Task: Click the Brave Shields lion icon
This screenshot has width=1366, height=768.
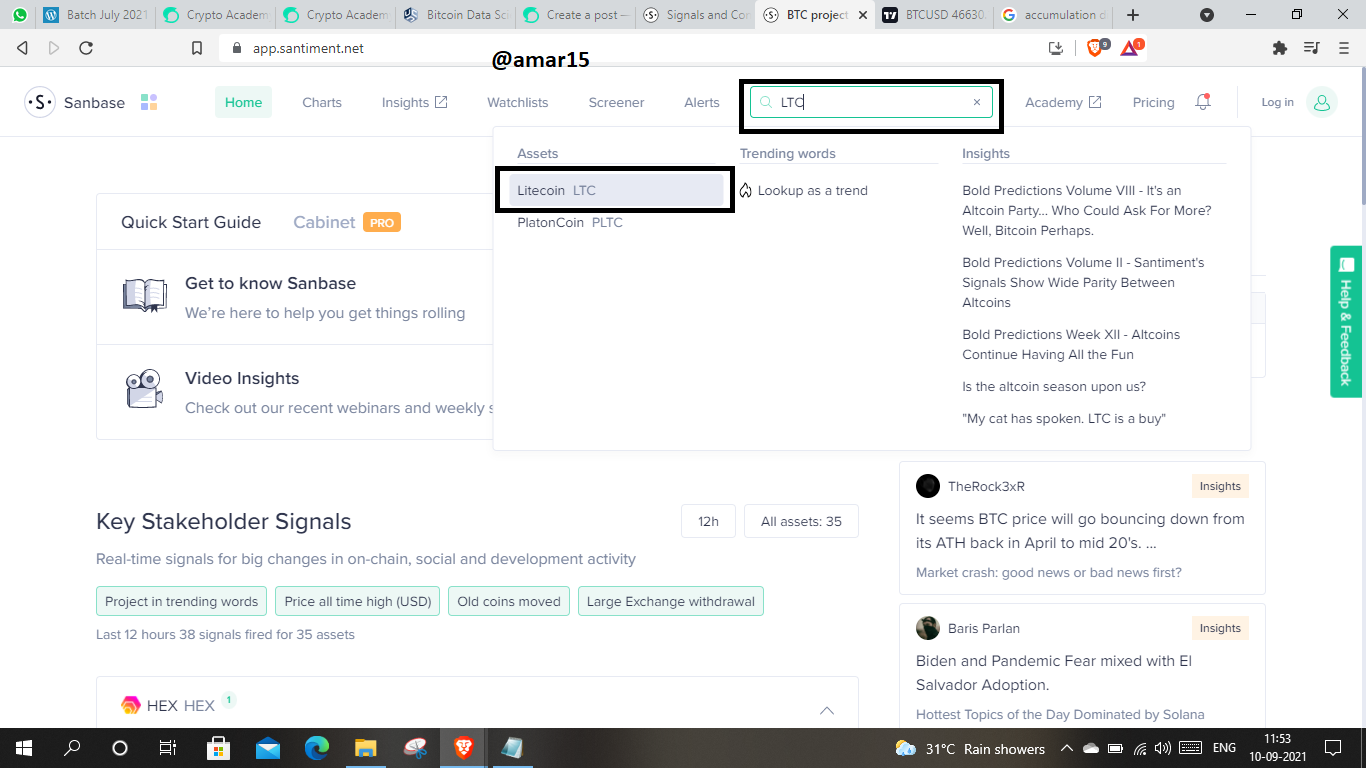Action: (x=1096, y=47)
